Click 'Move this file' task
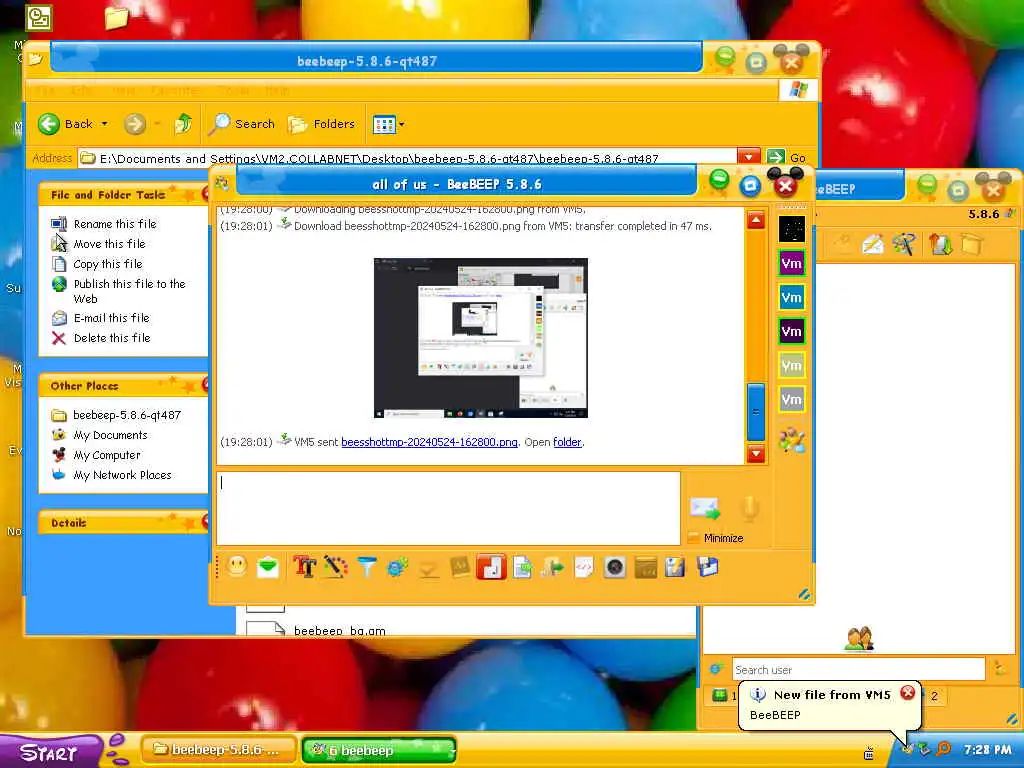 click(x=109, y=244)
